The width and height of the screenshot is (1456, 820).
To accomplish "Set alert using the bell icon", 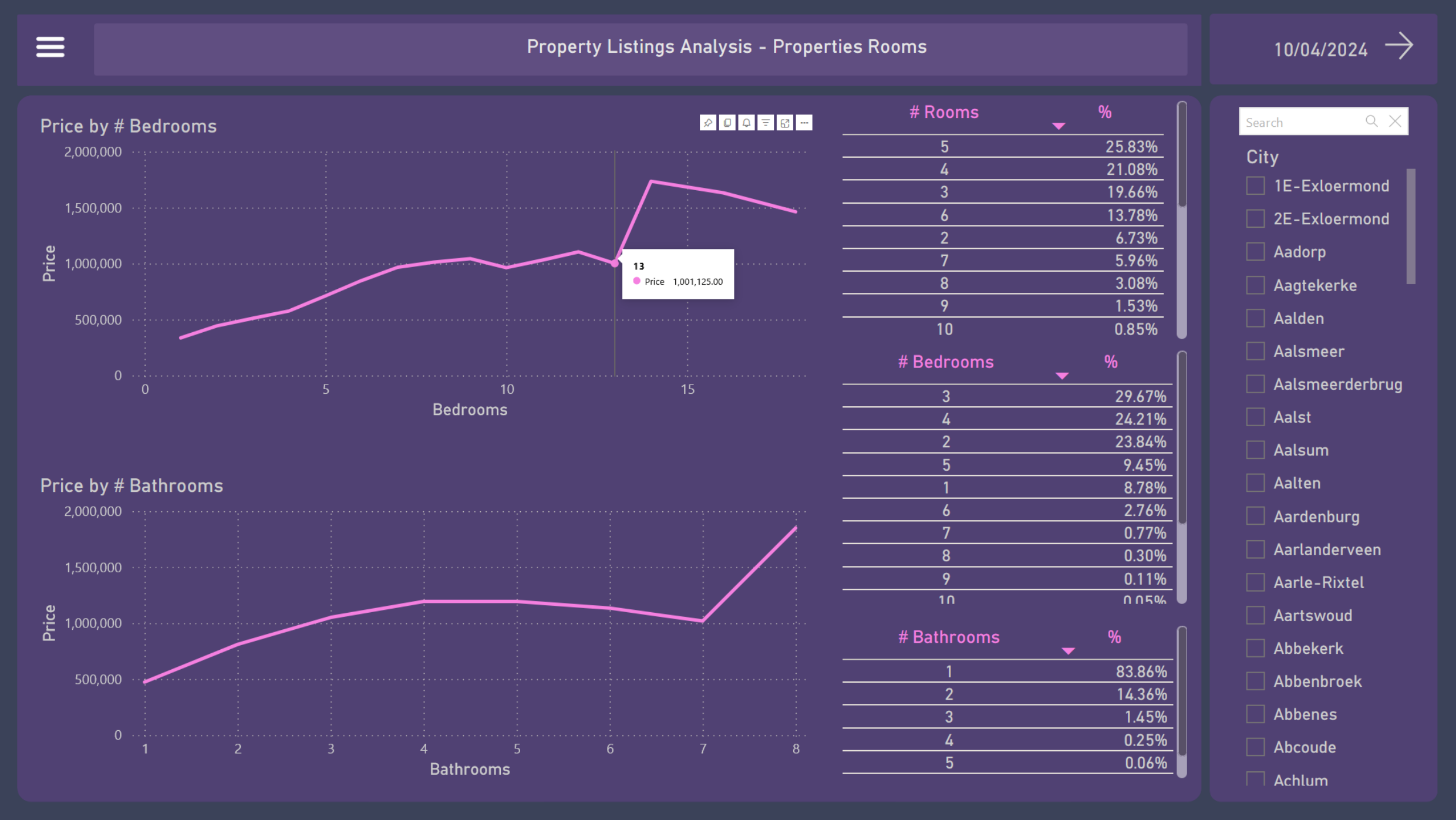I will (746, 123).
